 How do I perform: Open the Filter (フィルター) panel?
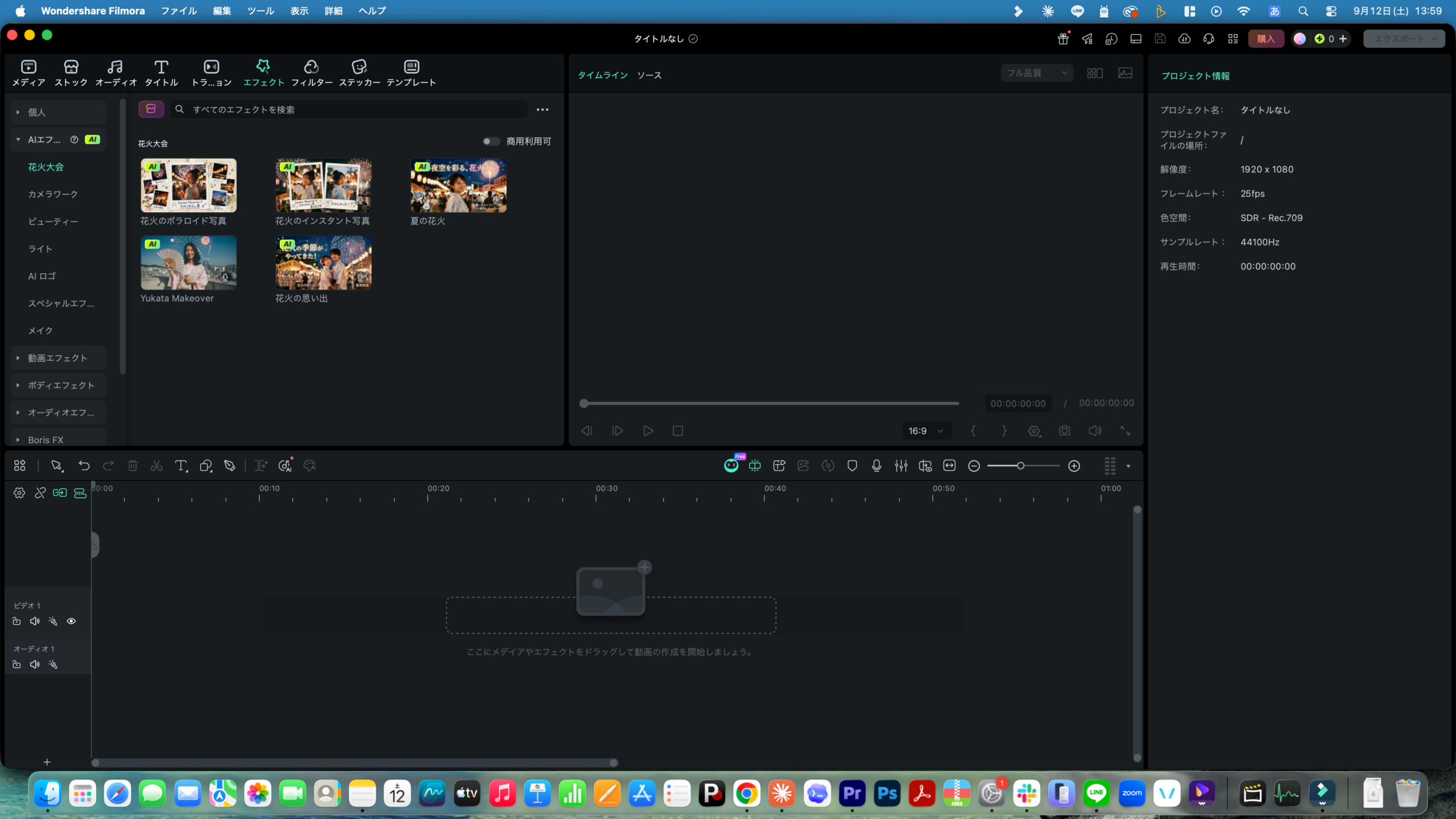point(312,73)
